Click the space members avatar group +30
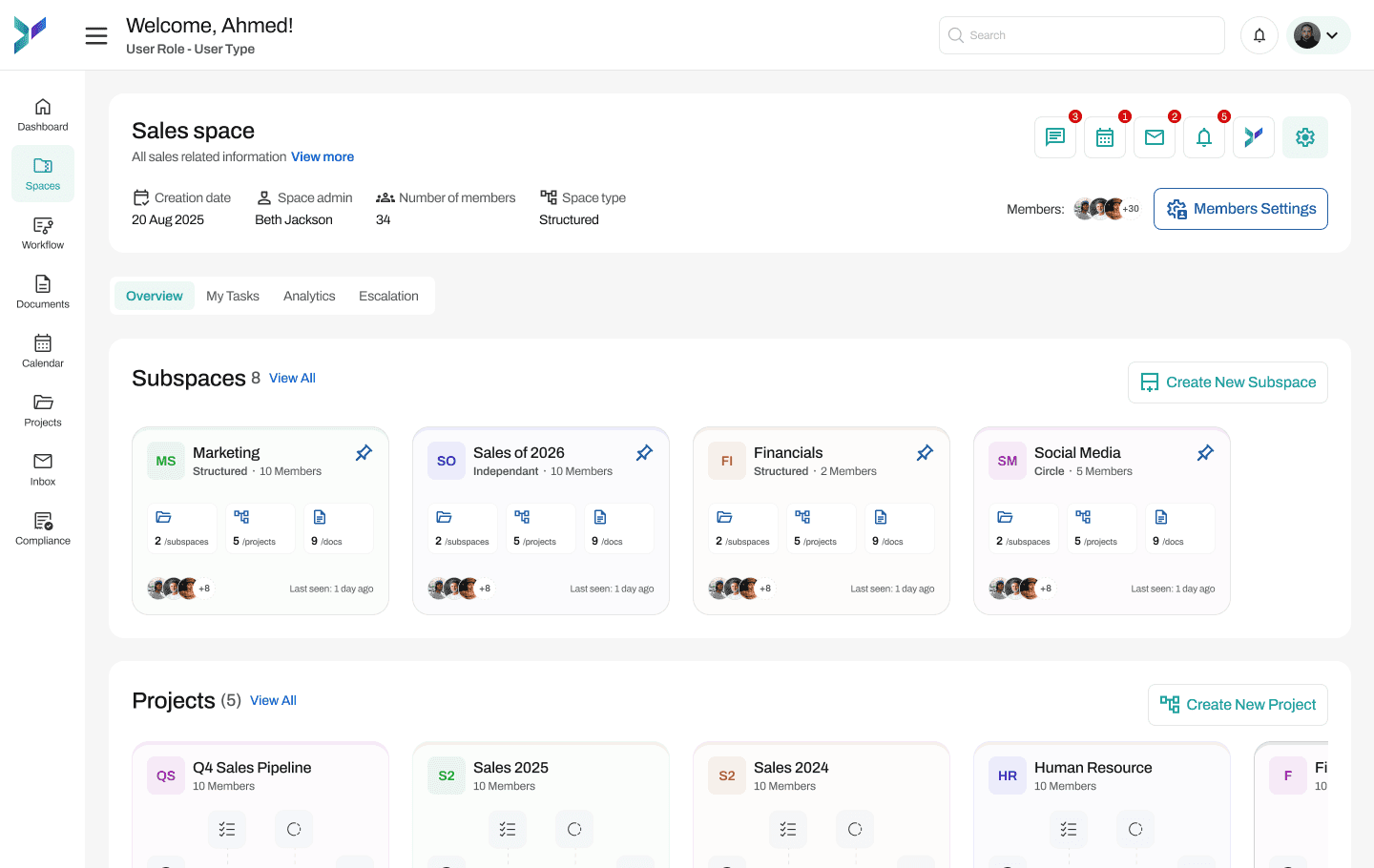 [x=1107, y=209]
